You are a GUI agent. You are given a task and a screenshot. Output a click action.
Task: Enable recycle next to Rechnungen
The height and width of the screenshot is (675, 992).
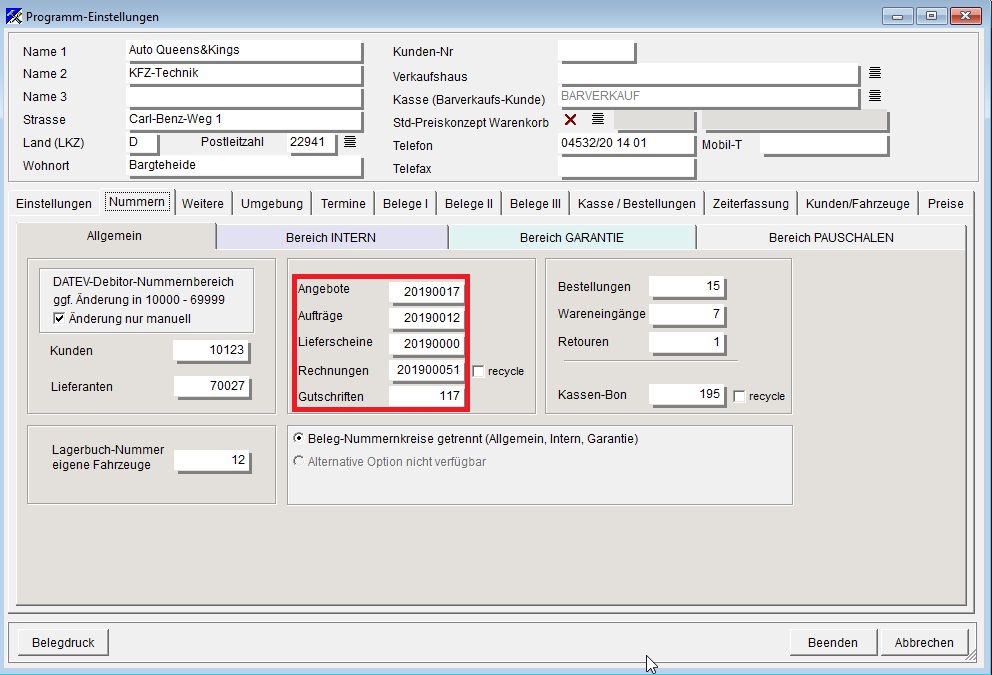pos(478,371)
